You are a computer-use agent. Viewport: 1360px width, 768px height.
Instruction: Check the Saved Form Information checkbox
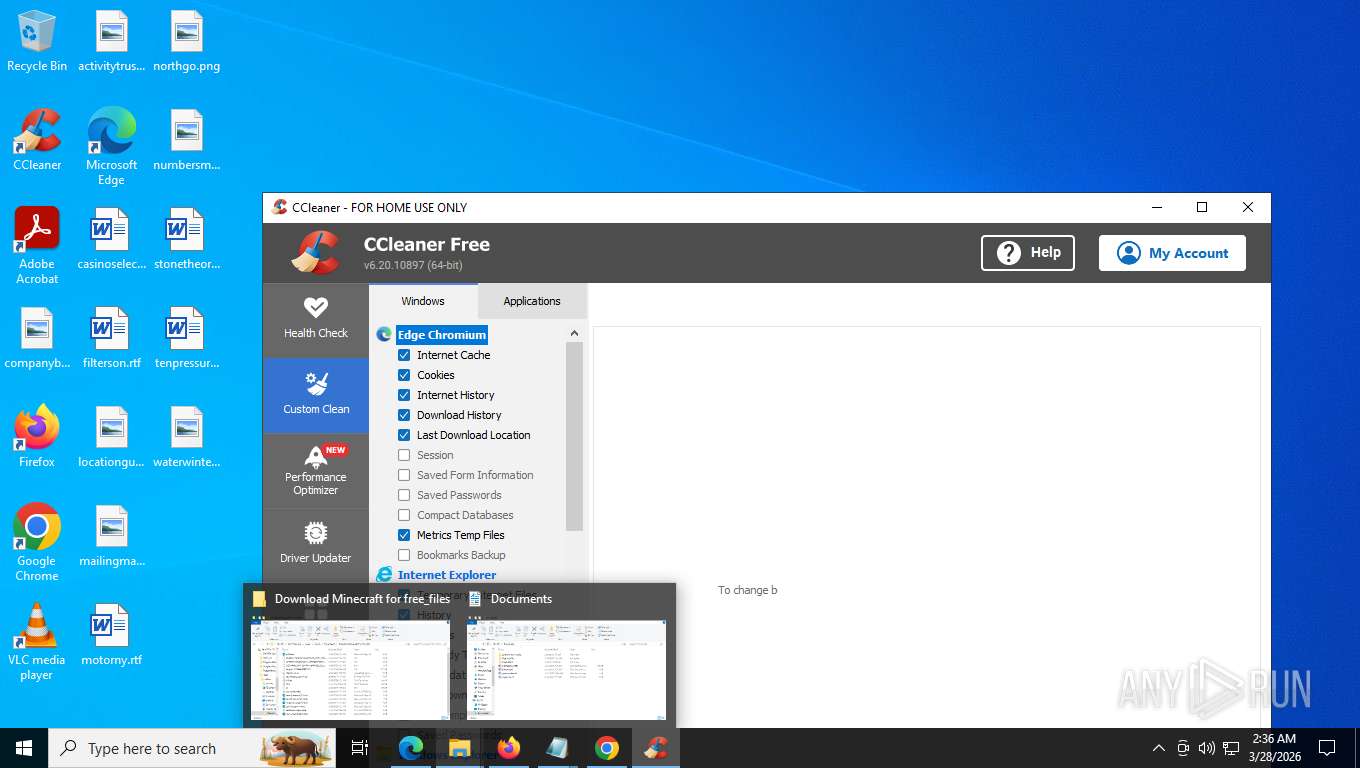(404, 475)
